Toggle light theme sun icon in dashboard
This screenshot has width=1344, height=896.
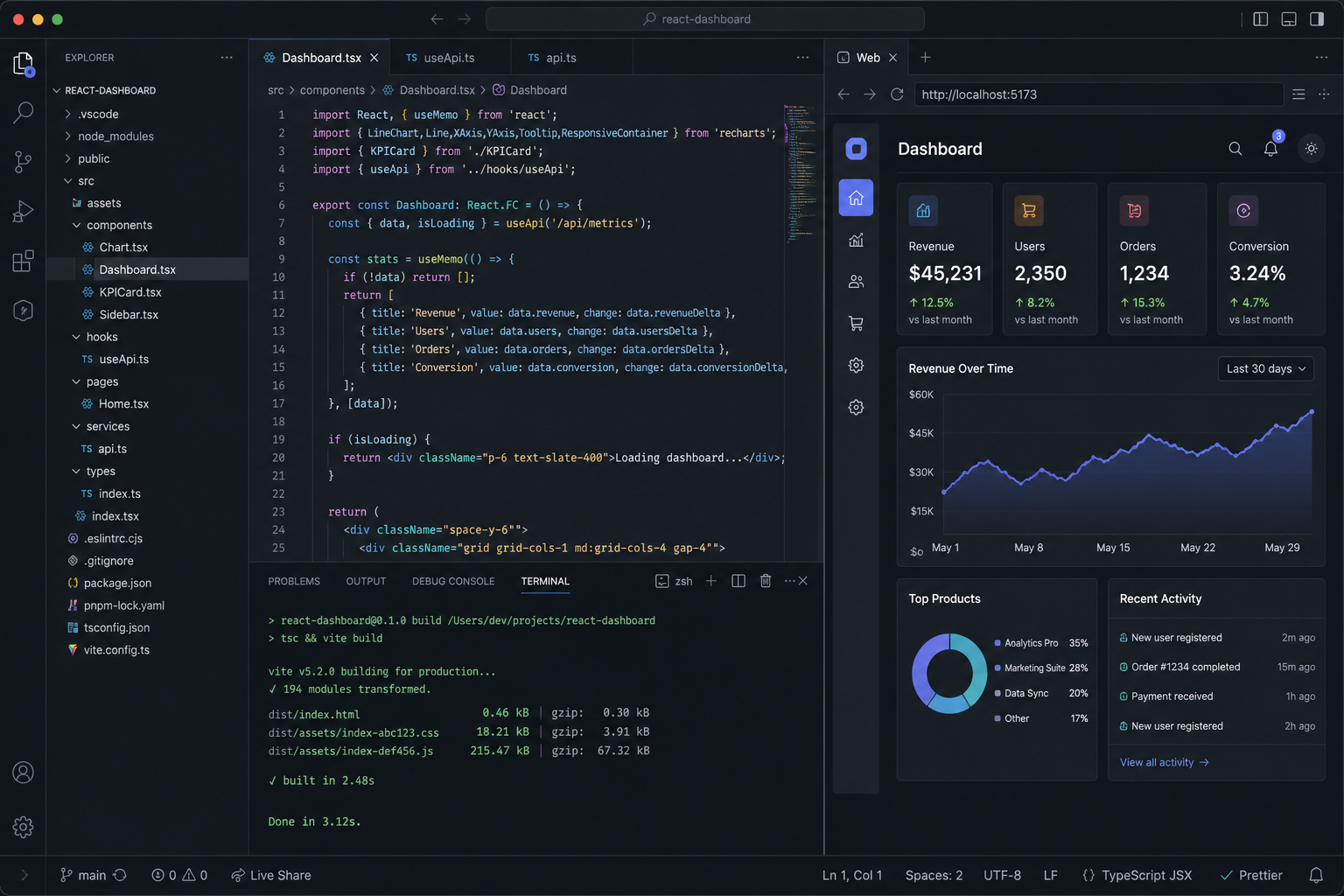[1311, 149]
